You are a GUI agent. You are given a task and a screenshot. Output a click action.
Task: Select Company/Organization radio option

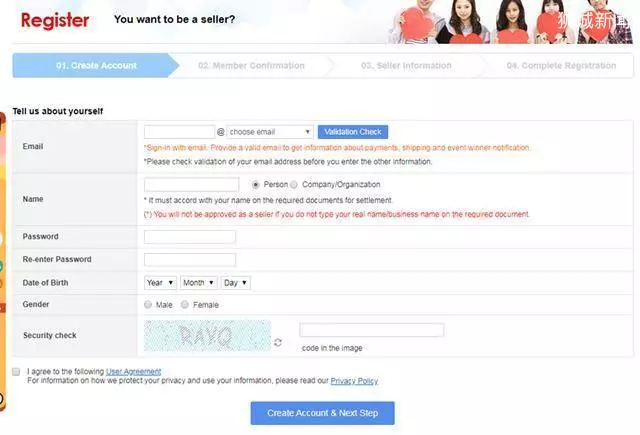point(294,184)
